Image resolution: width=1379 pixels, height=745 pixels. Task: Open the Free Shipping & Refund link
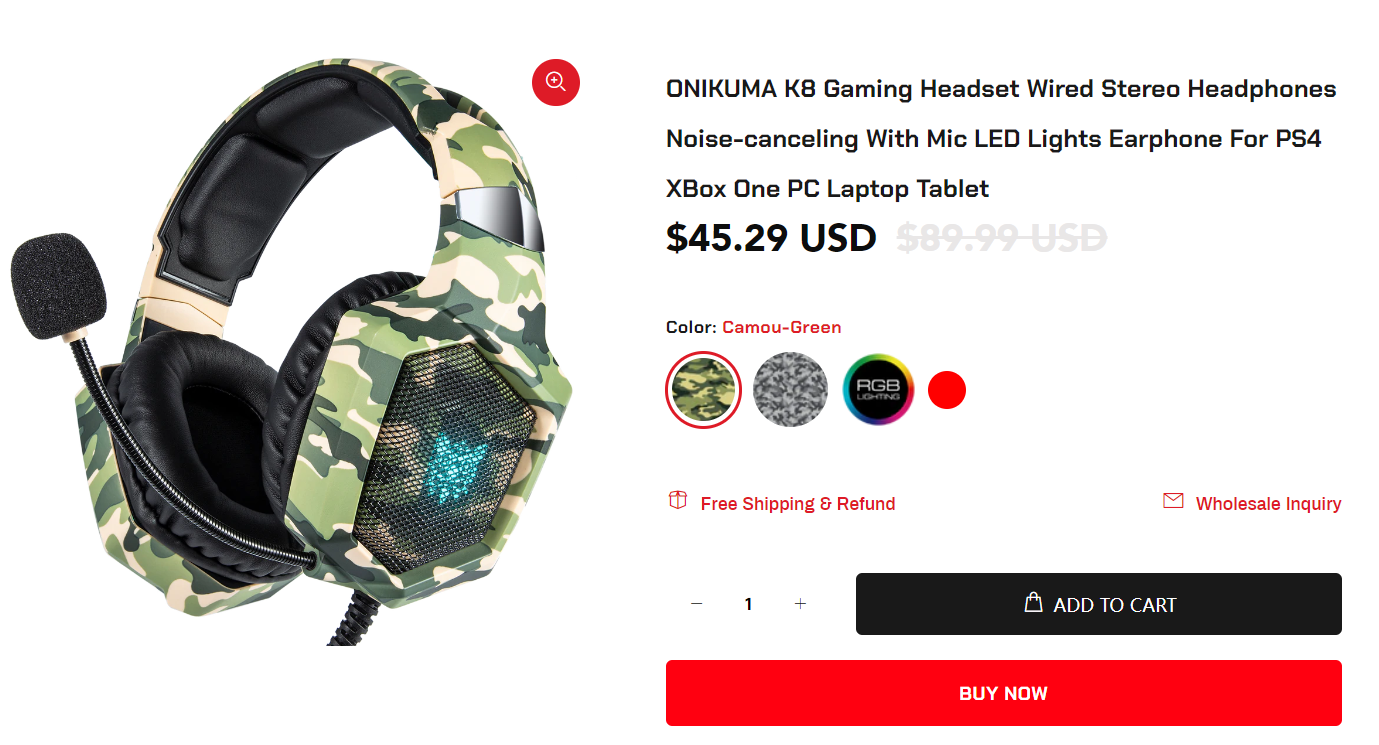[x=798, y=504]
